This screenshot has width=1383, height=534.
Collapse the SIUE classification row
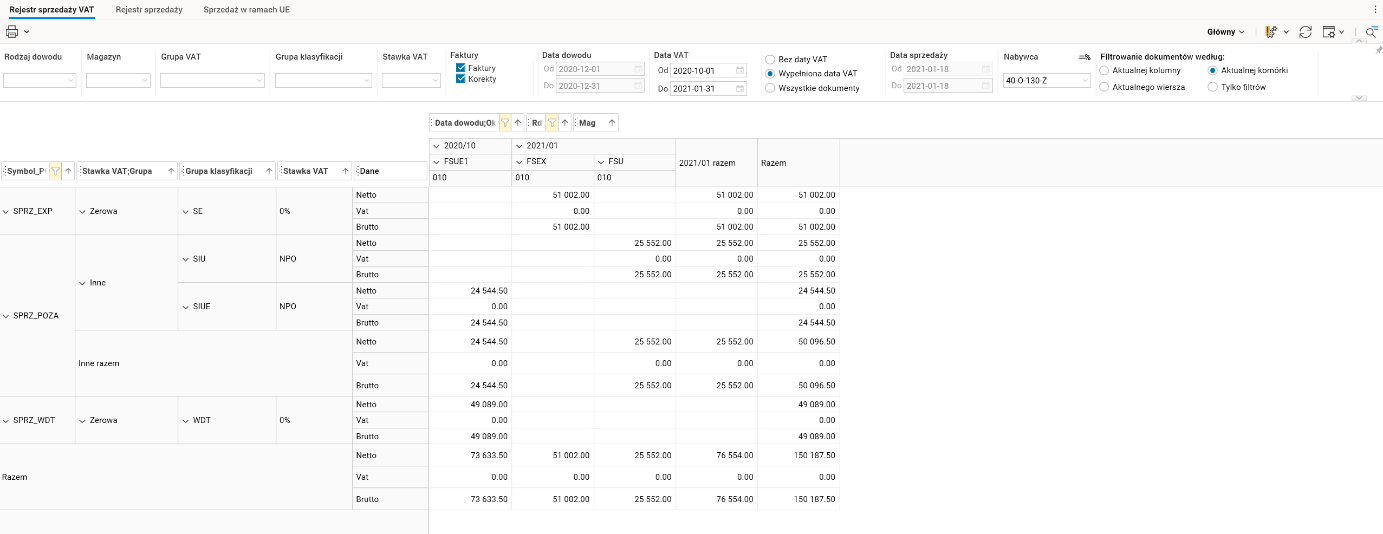click(185, 306)
